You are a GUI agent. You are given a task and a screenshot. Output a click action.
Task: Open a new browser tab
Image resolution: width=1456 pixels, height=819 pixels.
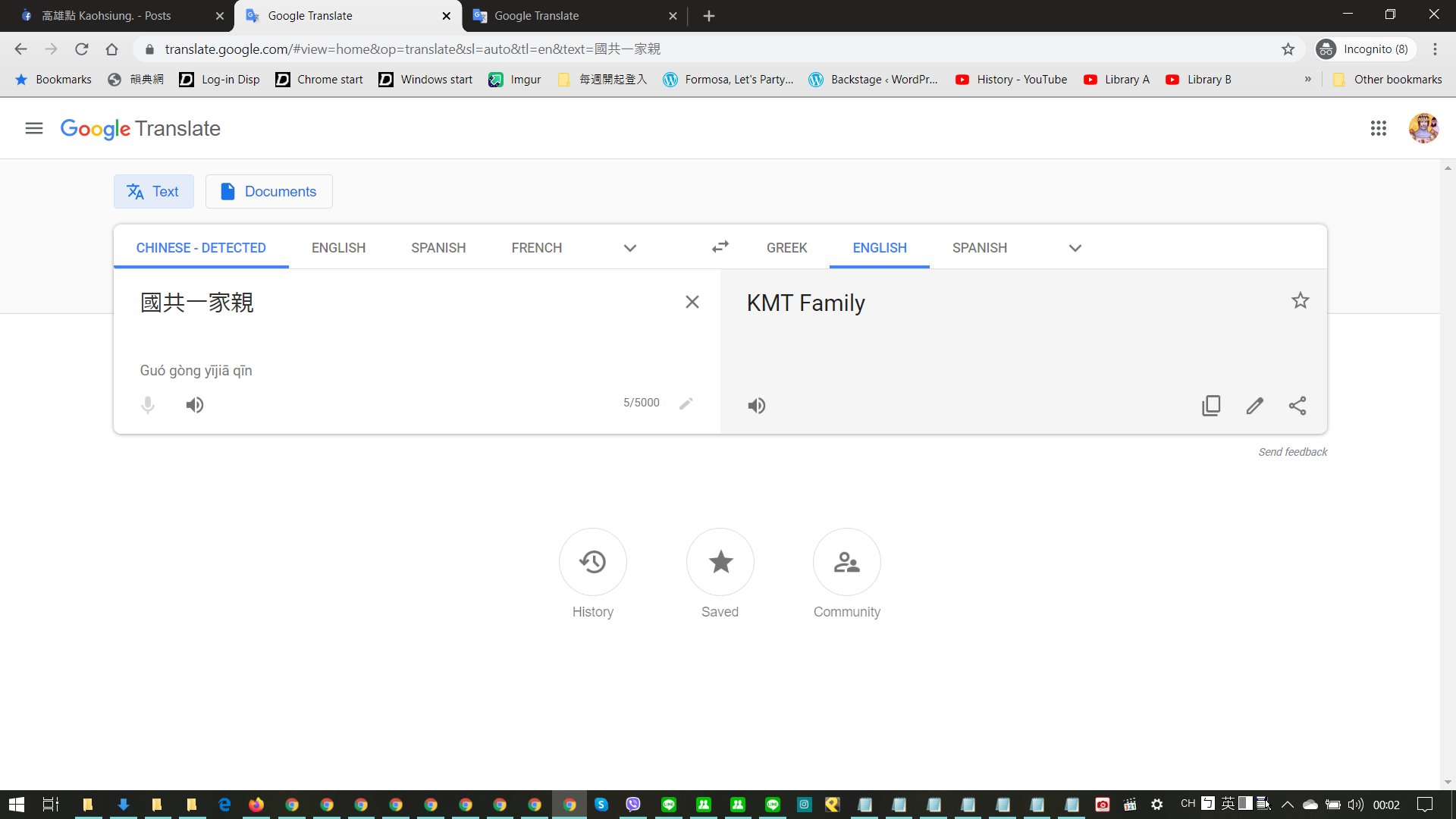pyautogui.click(x=708, y=16)
